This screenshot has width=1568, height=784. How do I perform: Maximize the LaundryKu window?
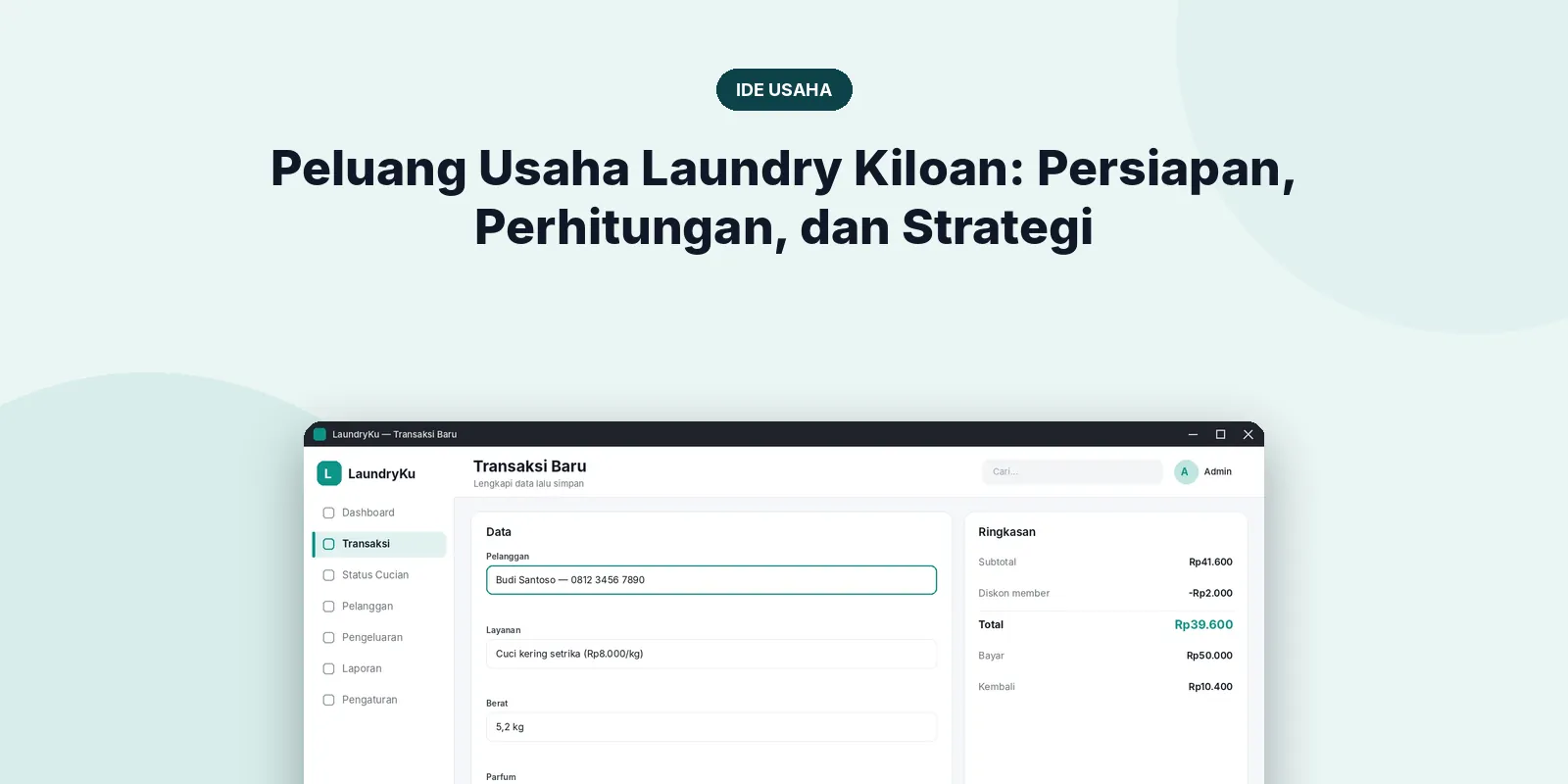1220,434
